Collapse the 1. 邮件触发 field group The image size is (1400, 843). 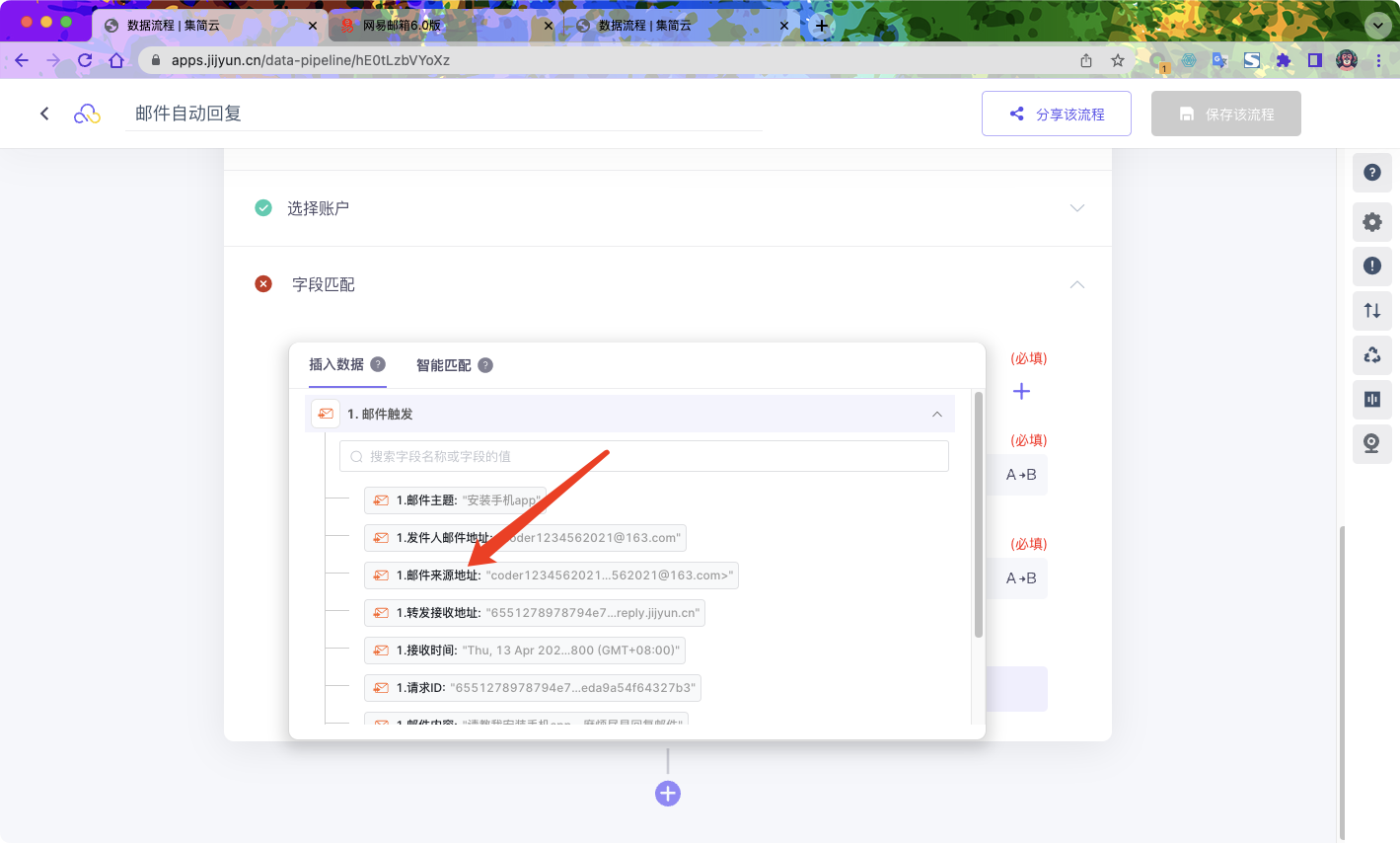936,415
